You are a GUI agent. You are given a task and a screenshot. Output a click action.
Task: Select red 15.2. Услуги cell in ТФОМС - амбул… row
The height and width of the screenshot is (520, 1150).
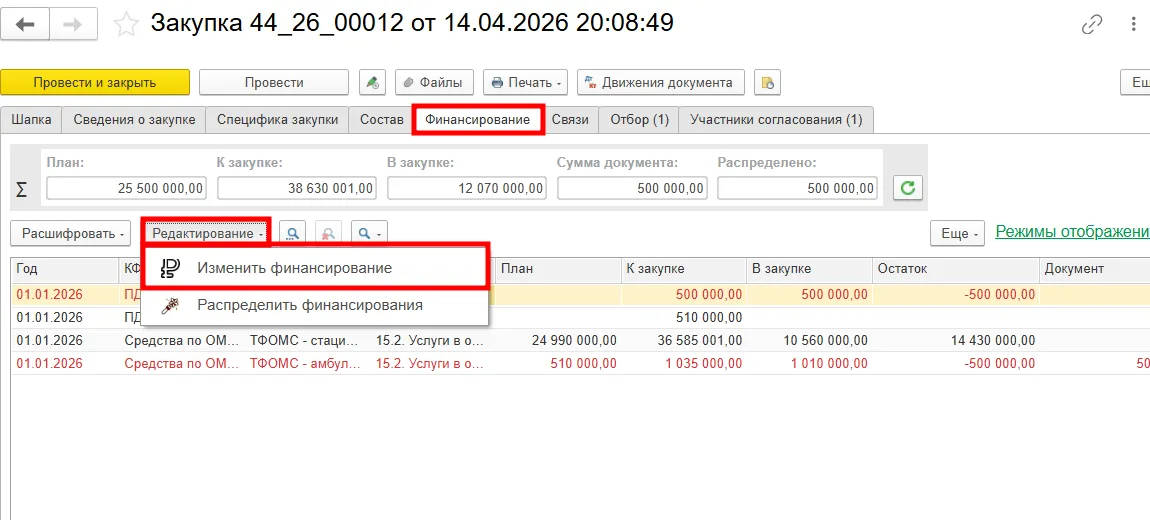click(x=433, y=363)
